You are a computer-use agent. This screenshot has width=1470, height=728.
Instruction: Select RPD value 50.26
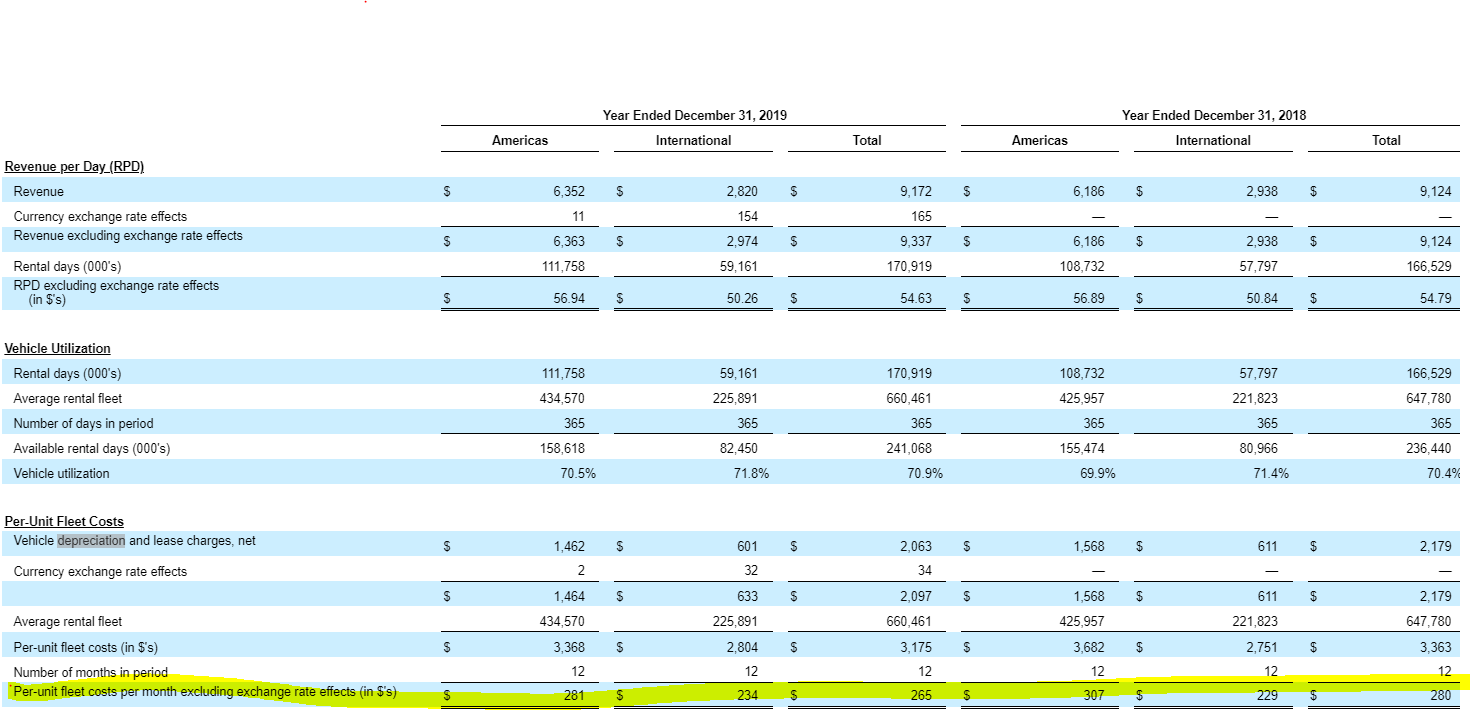pyautogui.click(x=742, y=298)
